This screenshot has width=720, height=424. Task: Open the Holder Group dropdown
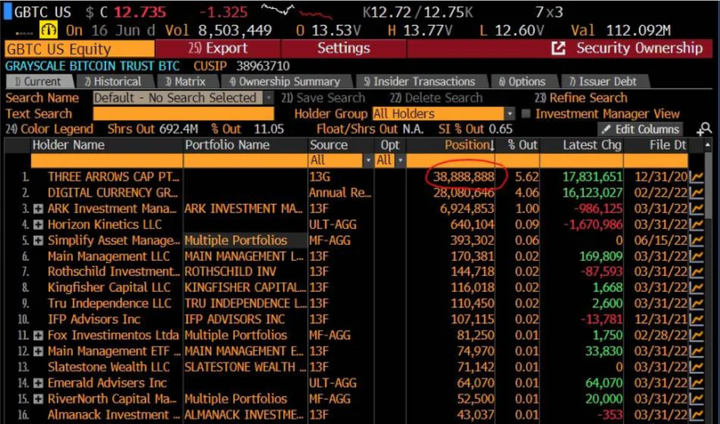click(509, 113)
